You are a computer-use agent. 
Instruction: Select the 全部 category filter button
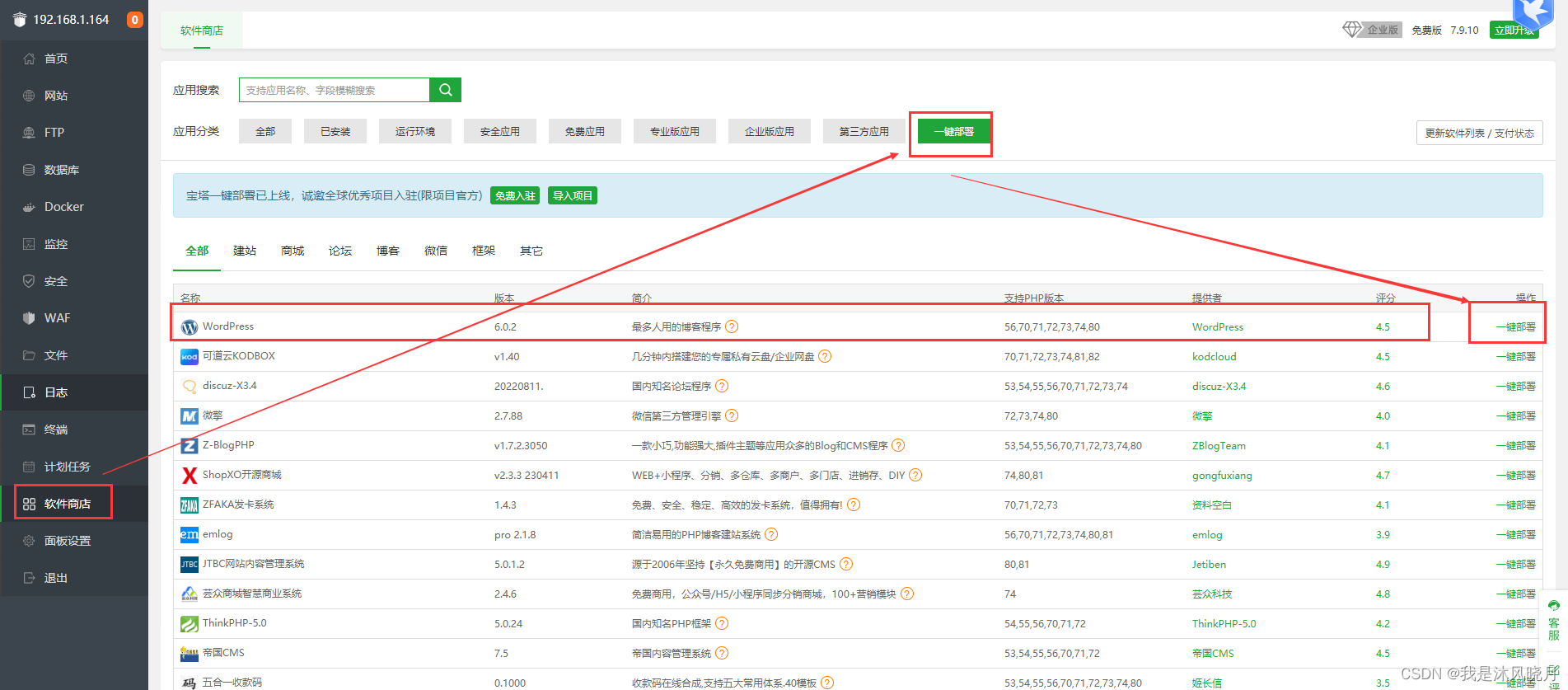tap(265, 131)
